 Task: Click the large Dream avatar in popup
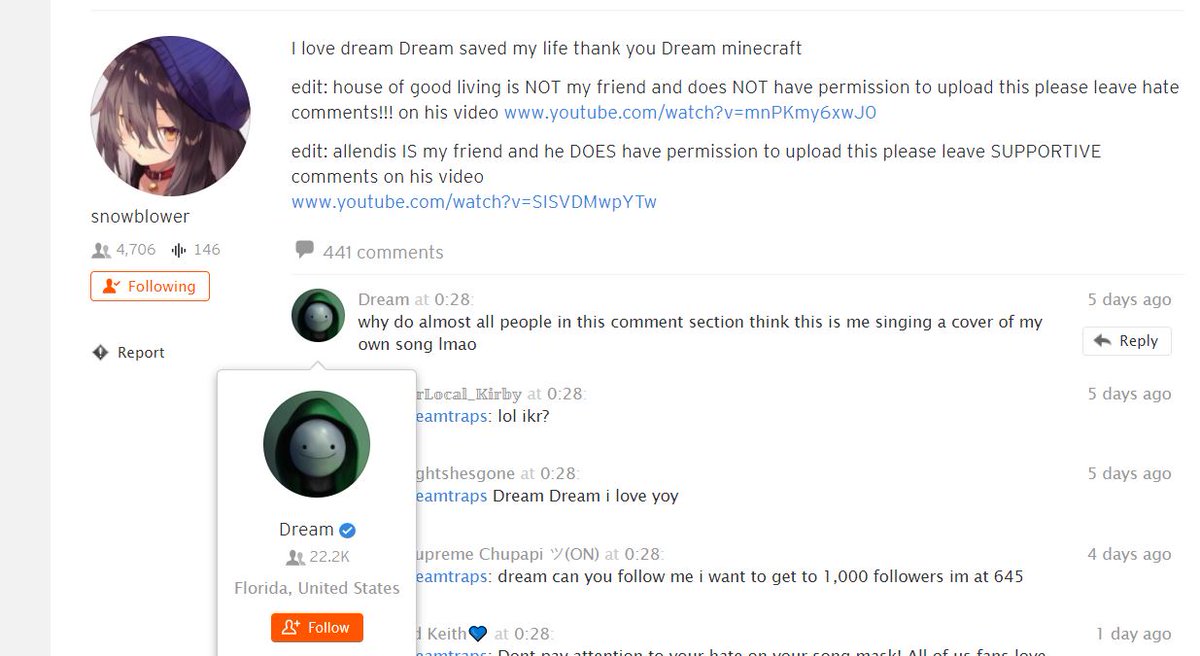pyautogui.click(x=317, y=444)
